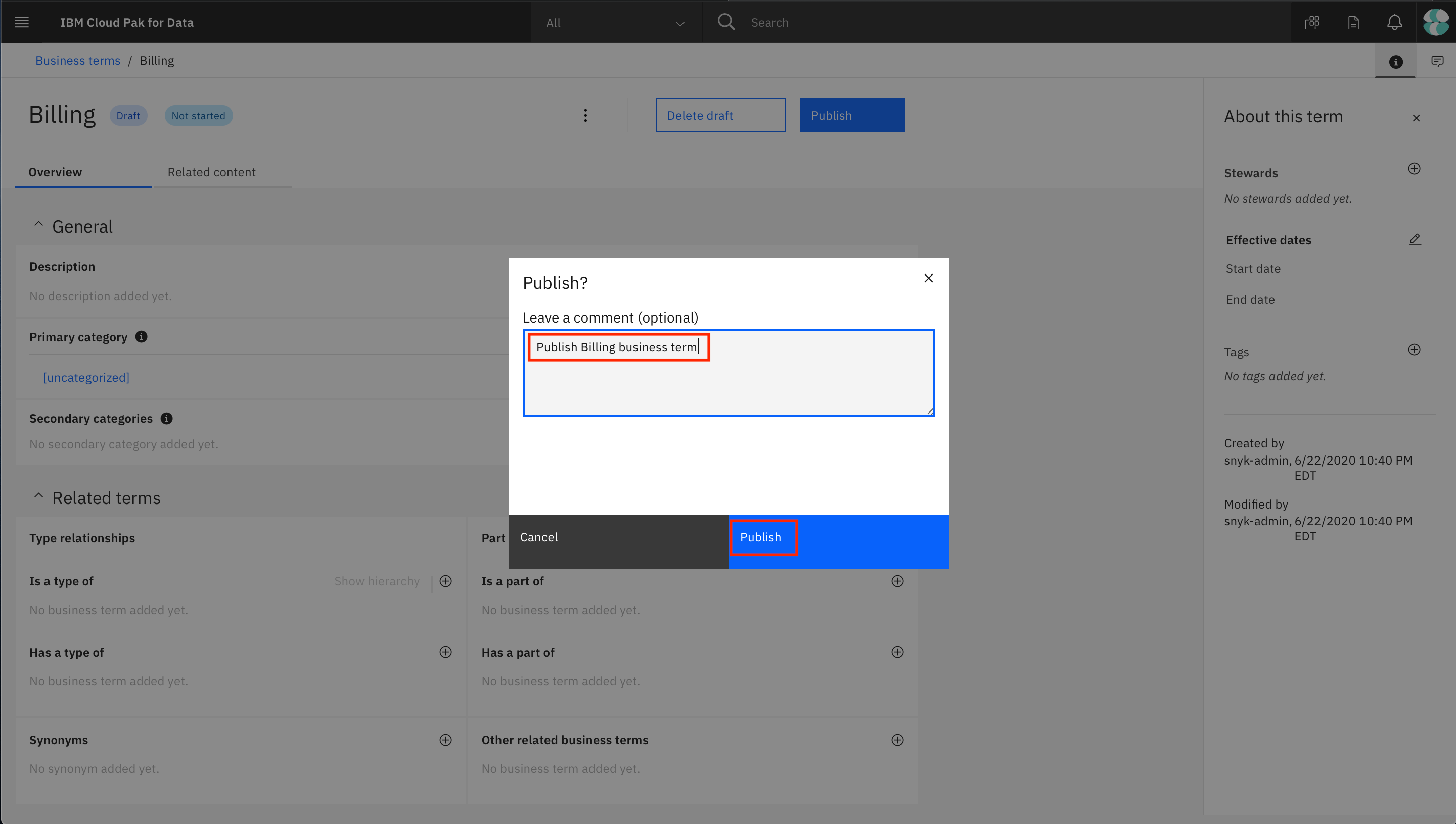Select the Overview tab
1456x824 pixels.
[55, 172]
